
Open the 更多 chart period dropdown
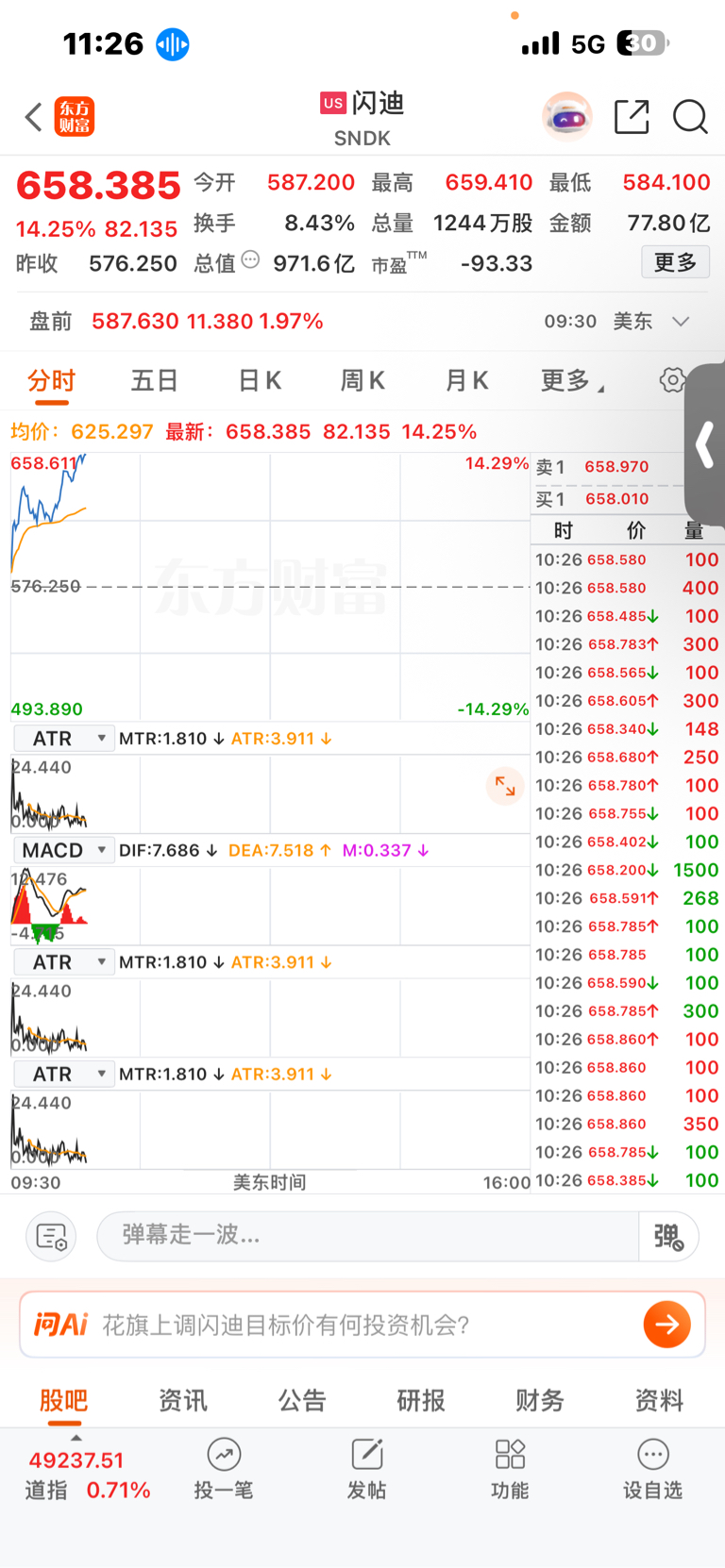pos(572,381)
